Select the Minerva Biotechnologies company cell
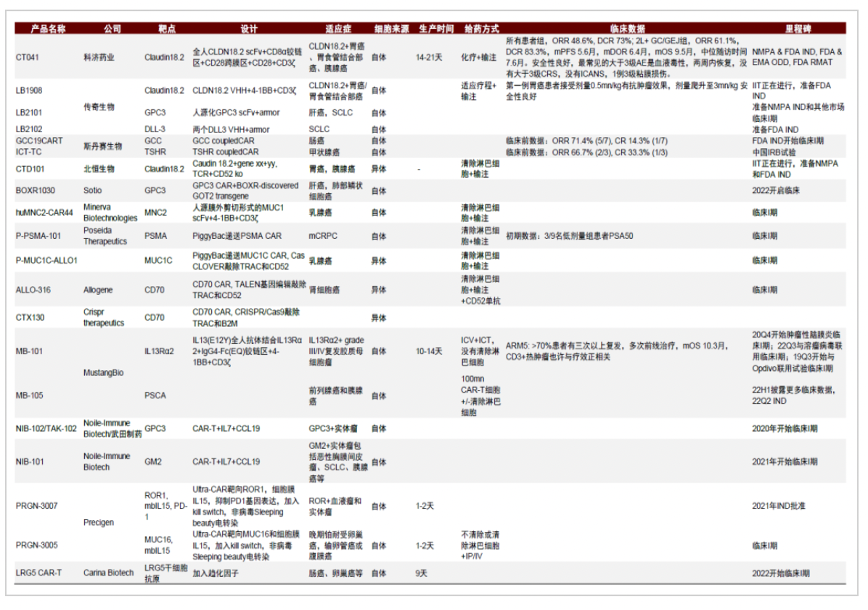 tap(110, 213)
